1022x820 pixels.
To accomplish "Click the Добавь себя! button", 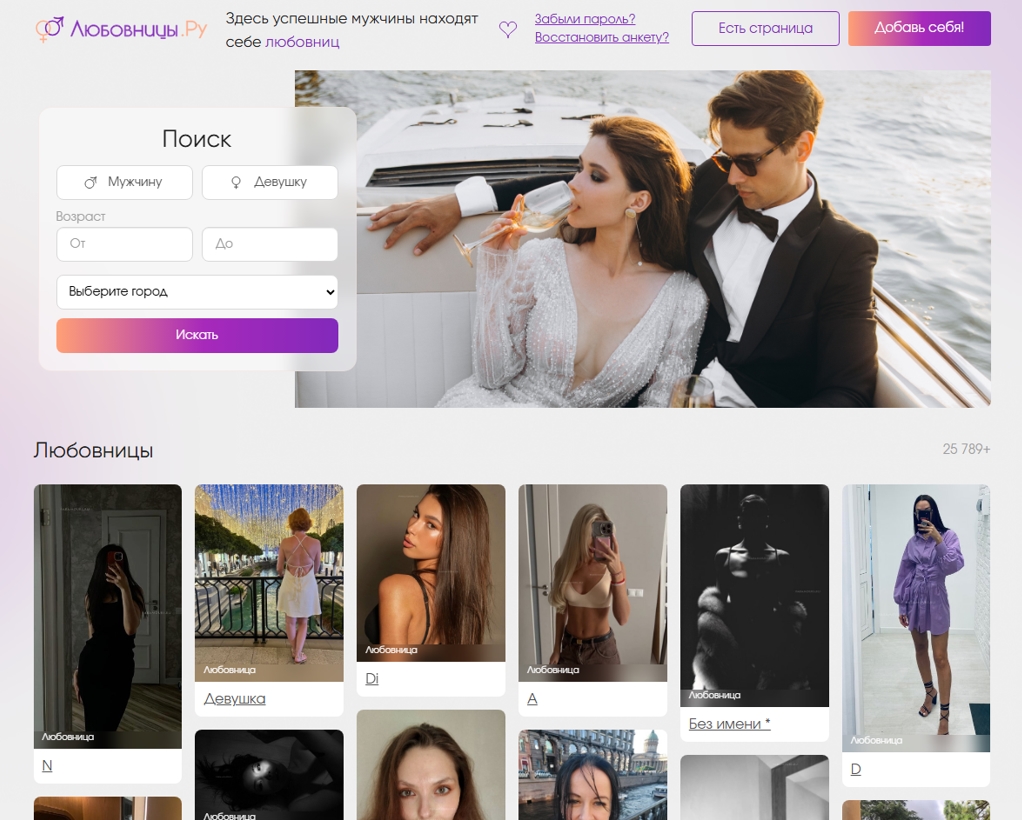I will pos(919,28).
